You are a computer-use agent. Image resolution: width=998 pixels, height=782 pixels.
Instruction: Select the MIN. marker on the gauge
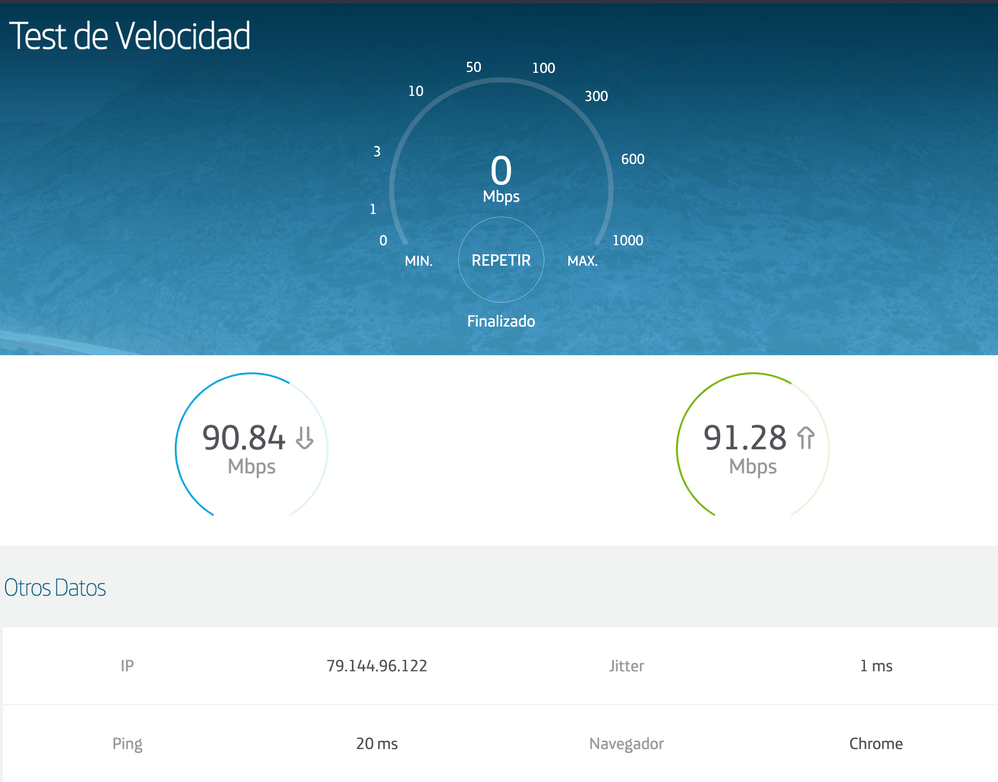[x=418, y=260]
